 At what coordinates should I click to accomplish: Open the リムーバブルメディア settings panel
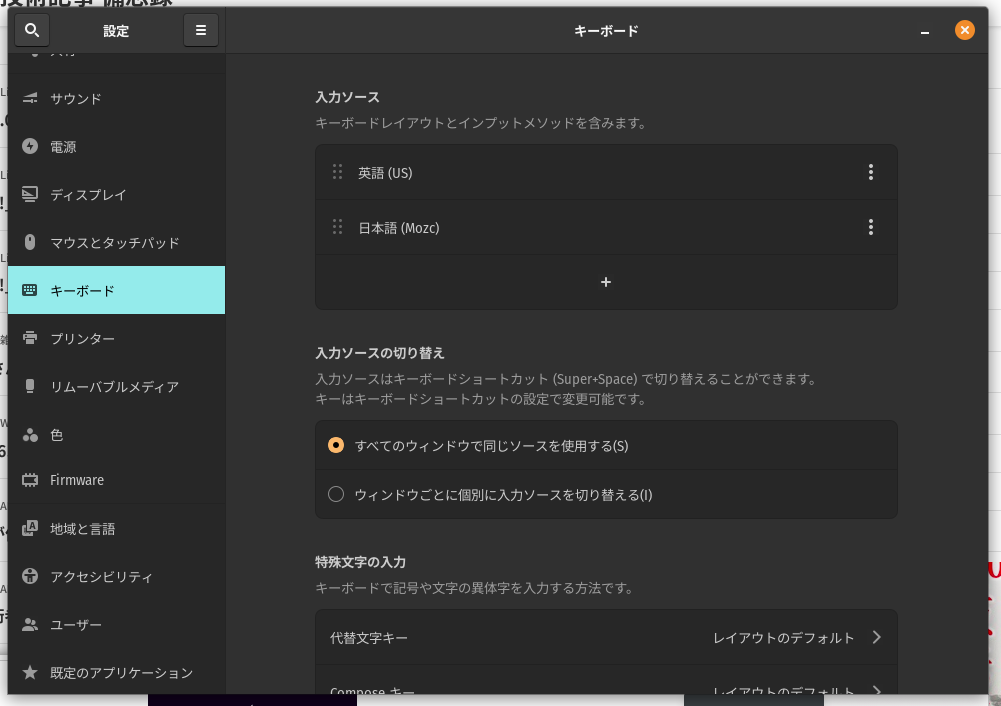[114, 387]
